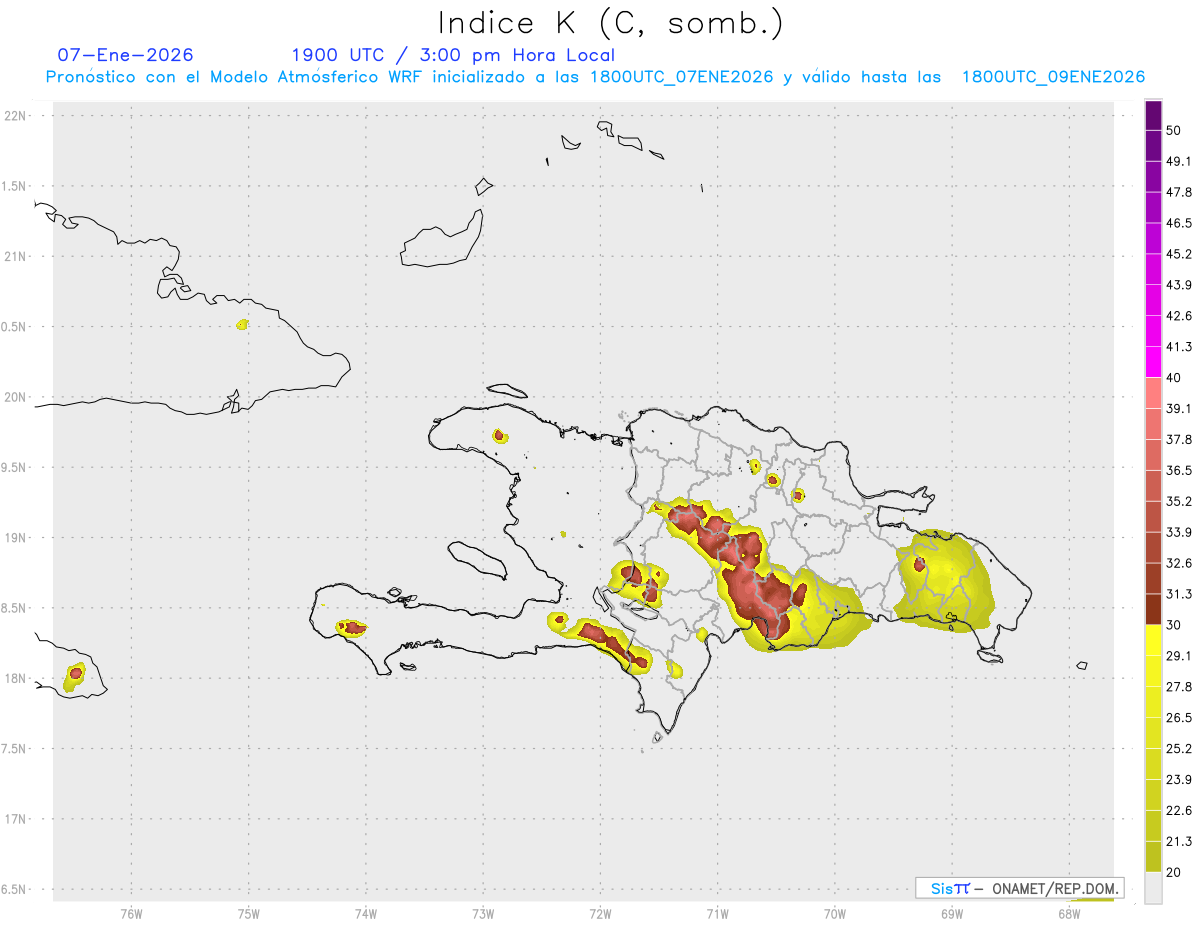Click legend value "27.8"
The height and width of the screenshot is (927, 1200).
click(x=1179, y=687)
